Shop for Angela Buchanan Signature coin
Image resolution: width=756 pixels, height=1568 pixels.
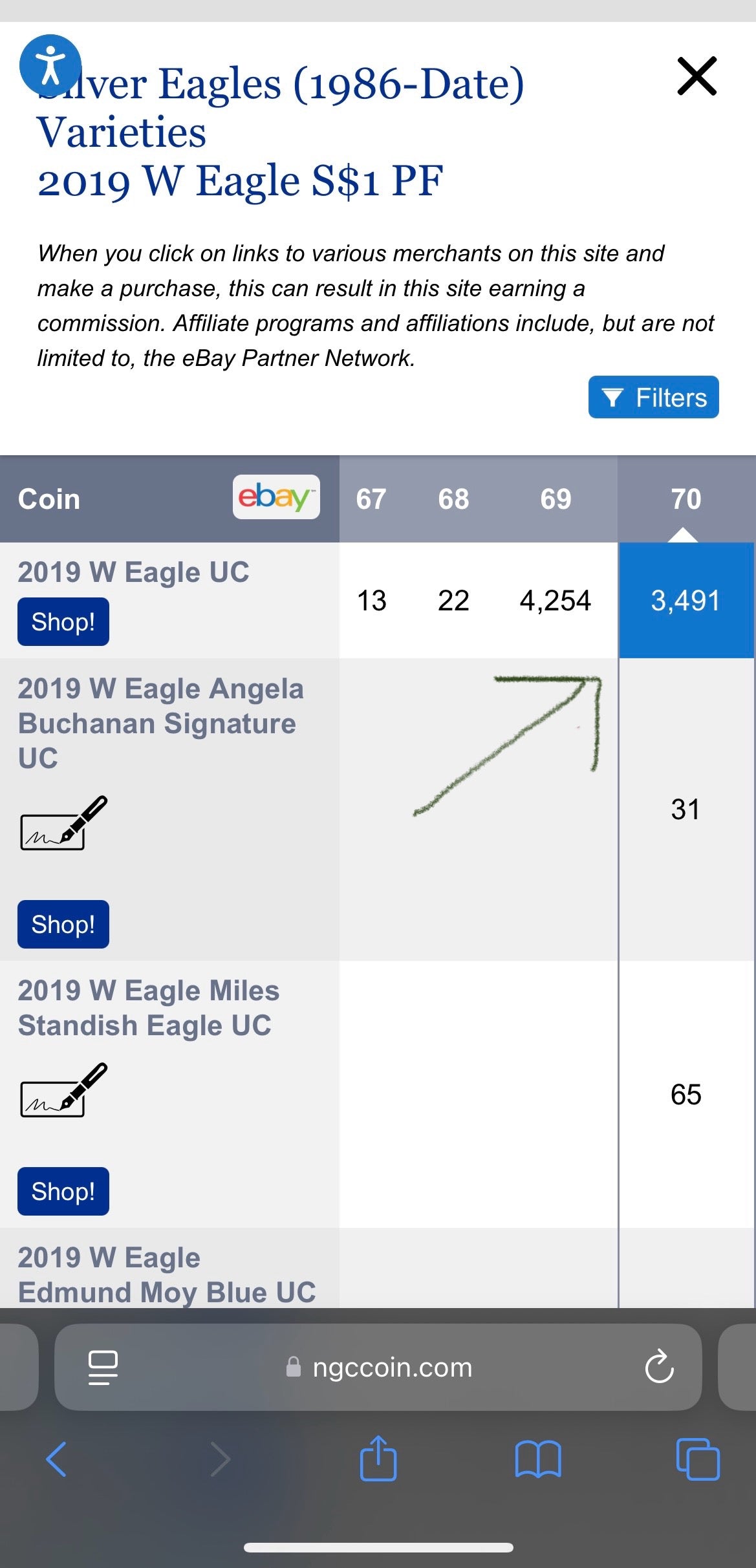[x=63, y=925]
